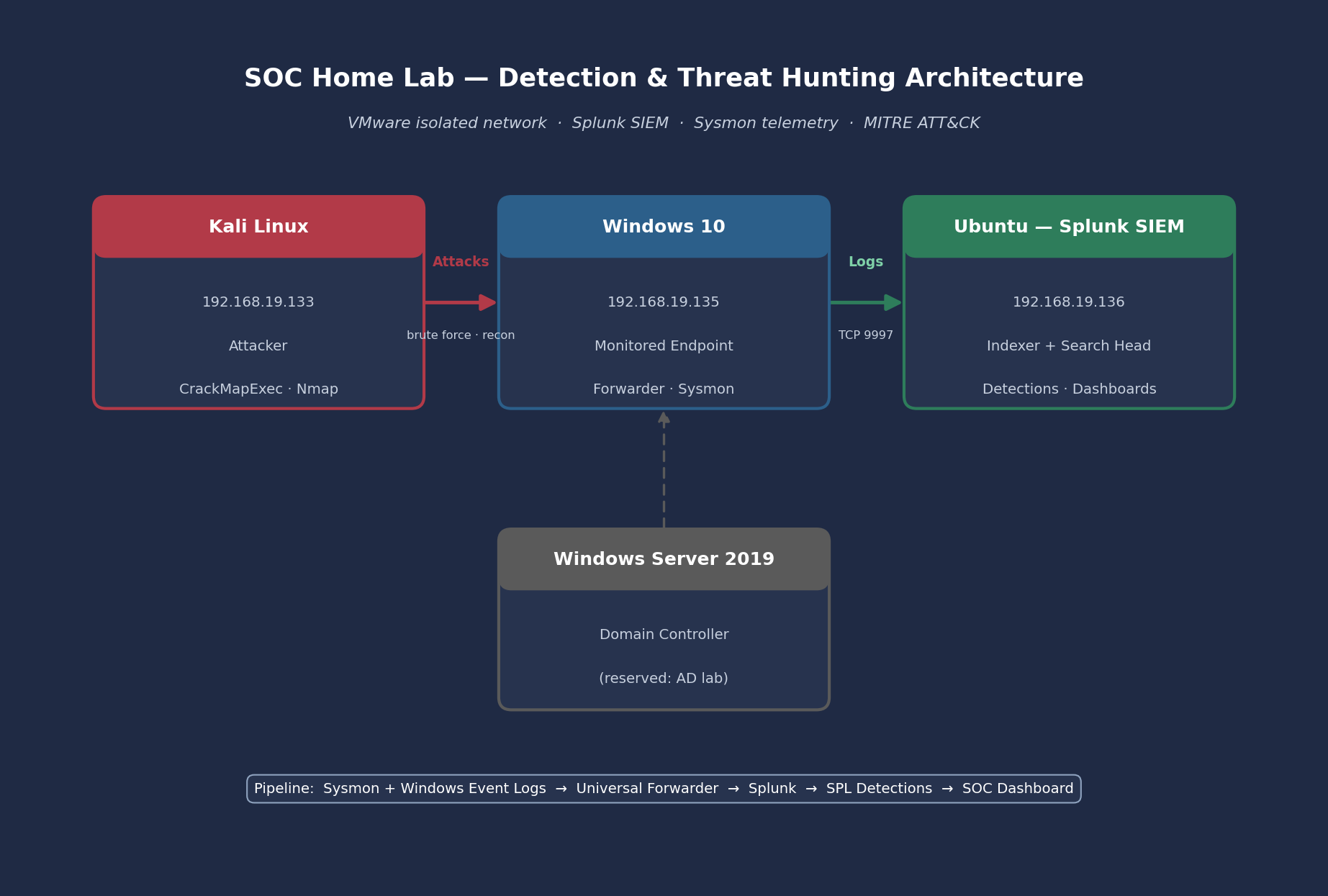This screenshot has height=896, width=1328.
Task: Click the green arrow from Windows 10 to Ubuntu
Action: click(x=866, y=302)
